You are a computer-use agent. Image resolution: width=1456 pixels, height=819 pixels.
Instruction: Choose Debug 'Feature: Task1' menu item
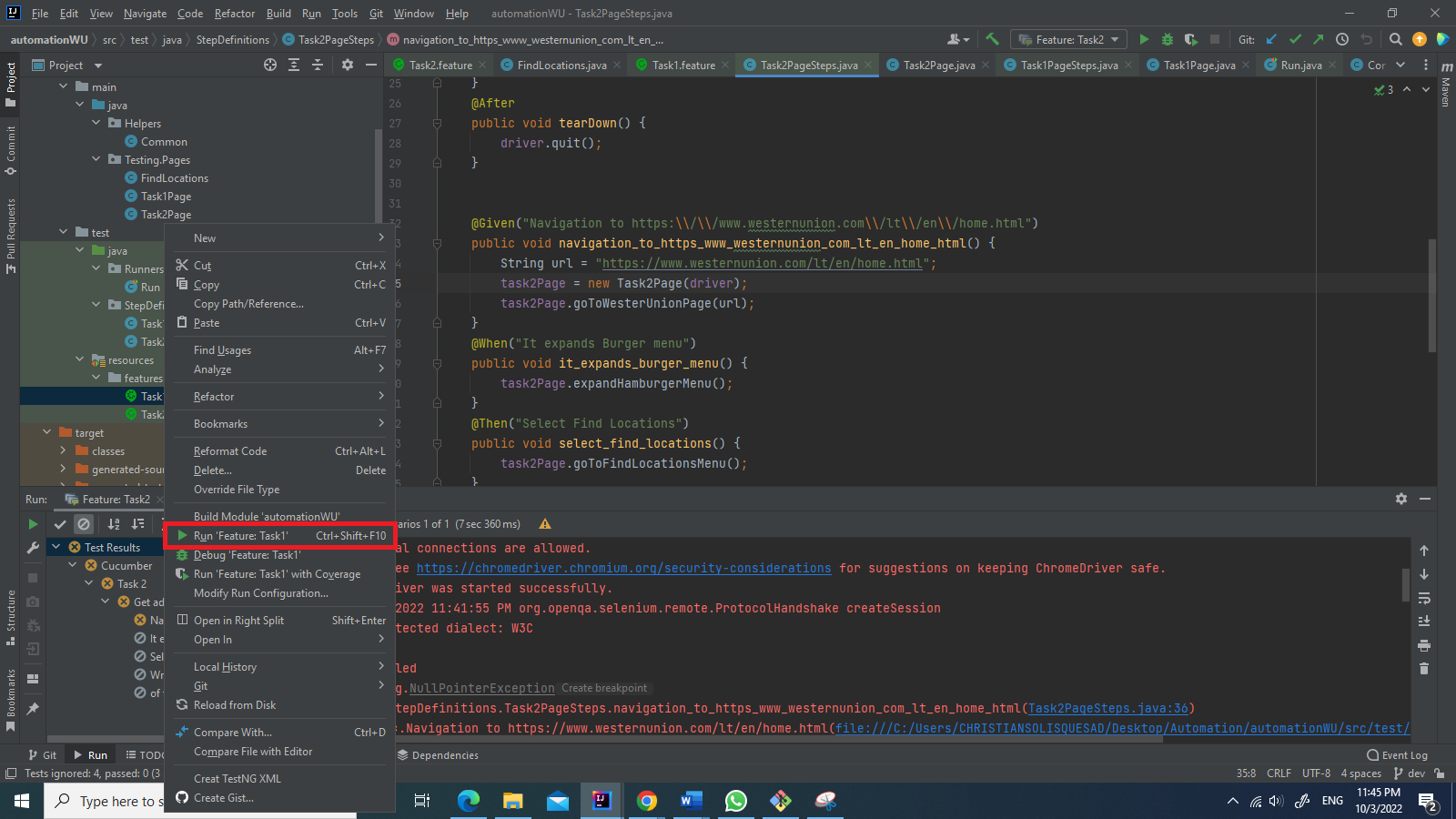point(280,555)
